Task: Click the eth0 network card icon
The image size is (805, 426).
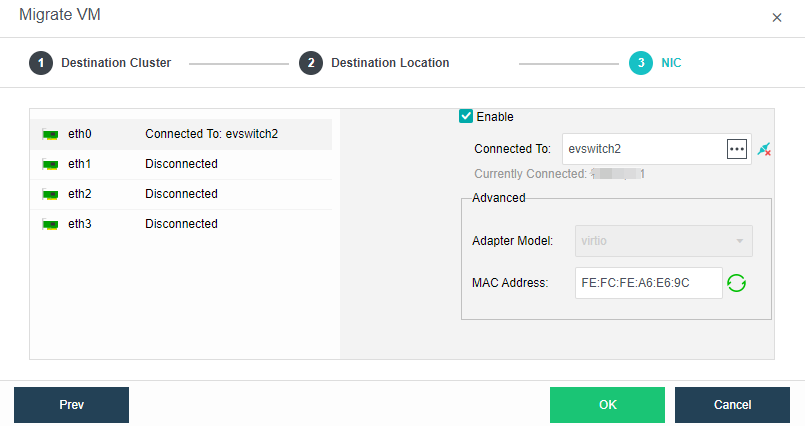Action: coord(50,134)
